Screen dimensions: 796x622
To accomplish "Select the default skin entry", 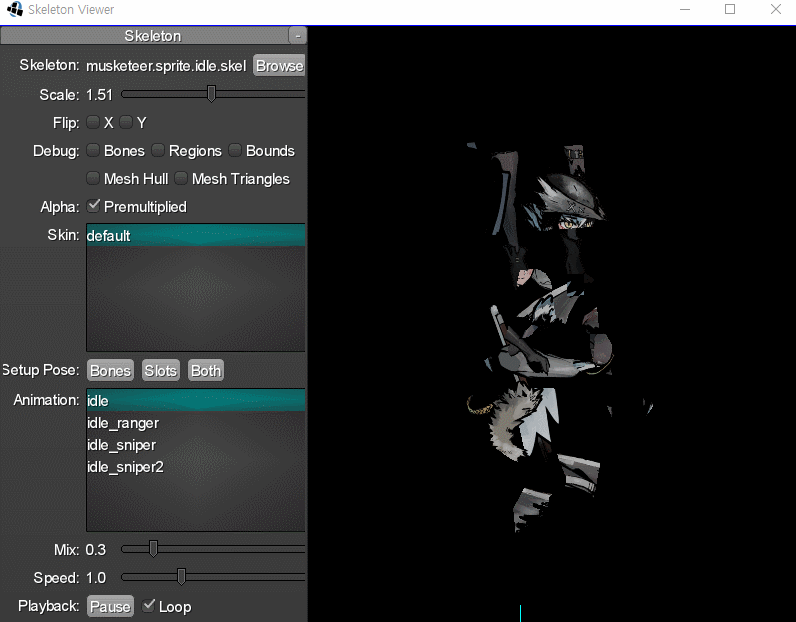I will (x=196, y=236).
